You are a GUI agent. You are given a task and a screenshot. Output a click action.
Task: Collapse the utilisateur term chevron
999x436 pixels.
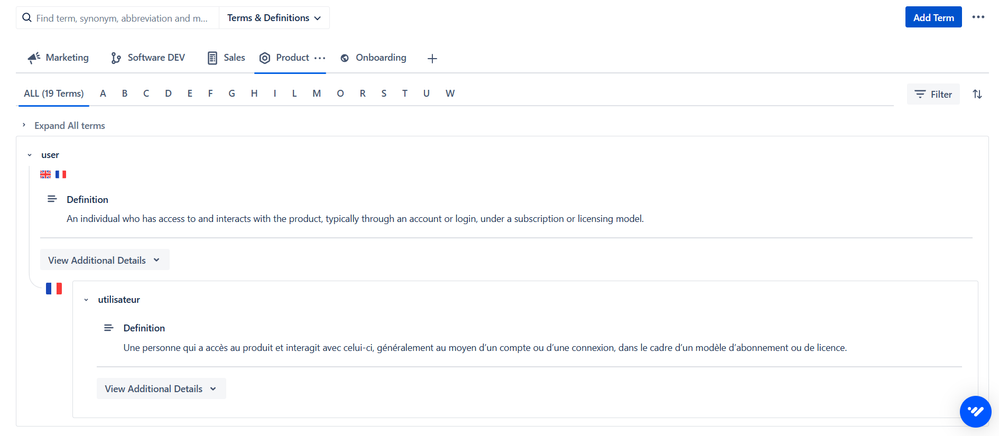coord(86,300)
